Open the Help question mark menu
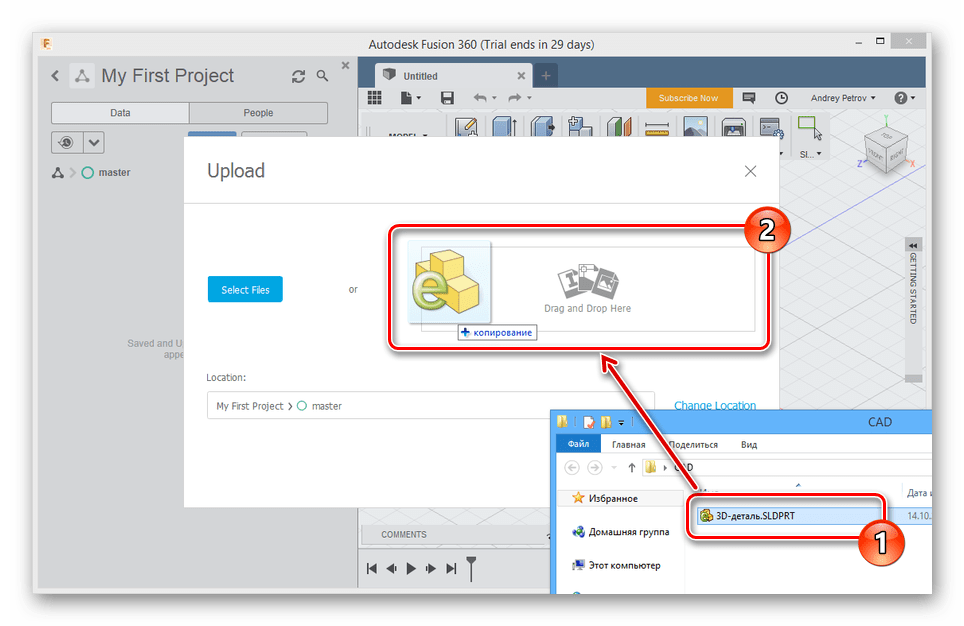Image resolution: width=964 pixels, height=626 pixels. coord(902,98)
